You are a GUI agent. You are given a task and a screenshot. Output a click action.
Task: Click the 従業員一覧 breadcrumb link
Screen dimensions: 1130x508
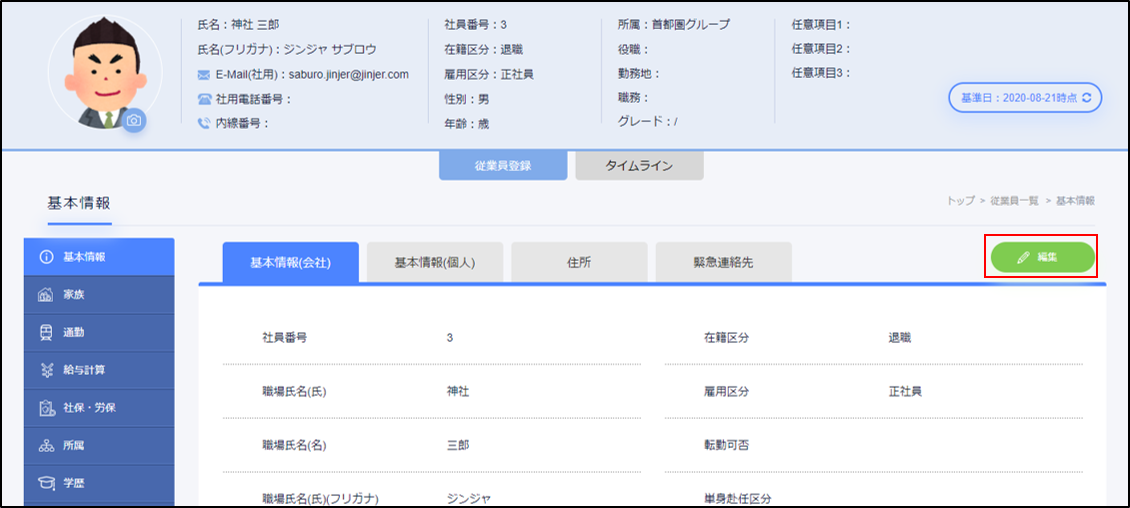1017,201
